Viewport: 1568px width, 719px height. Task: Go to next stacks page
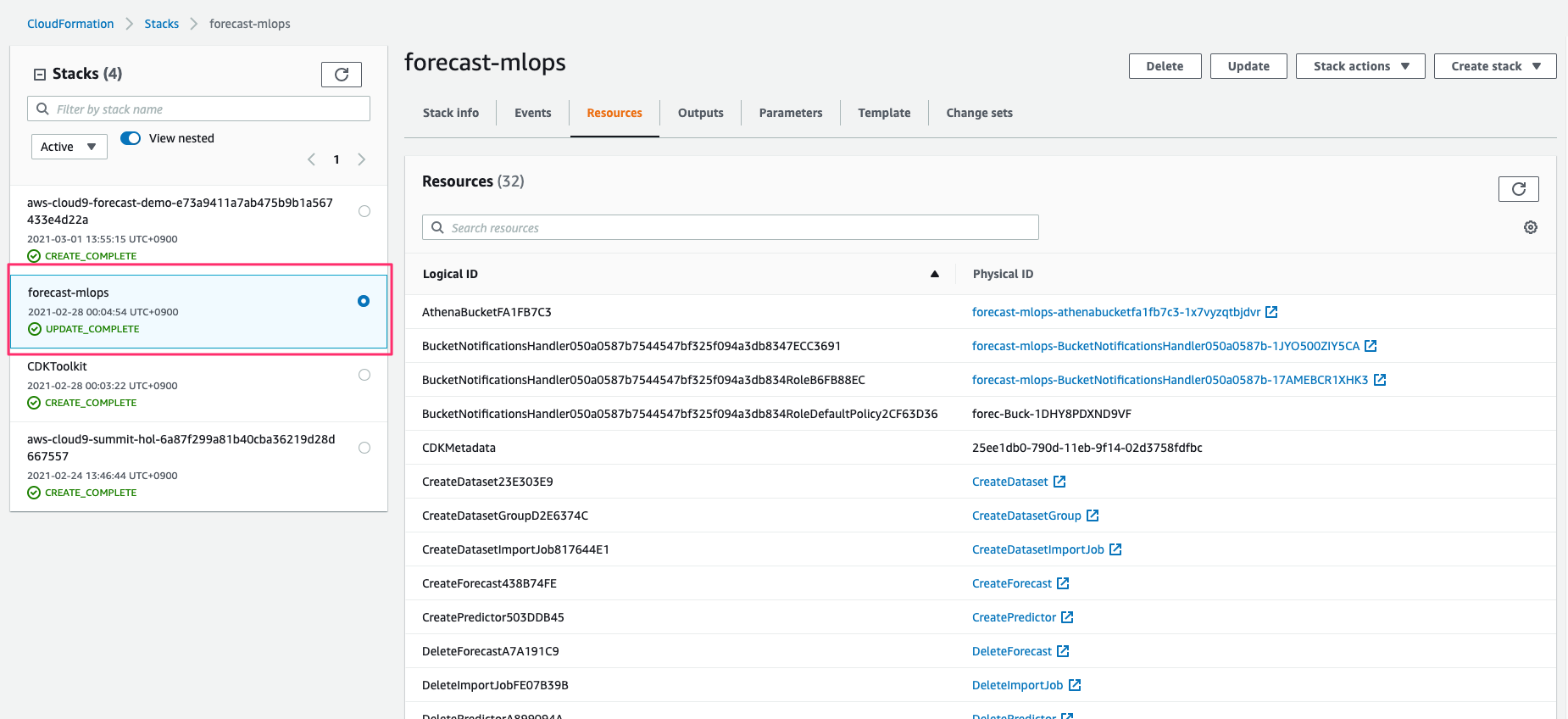click(x=362, y=159)
